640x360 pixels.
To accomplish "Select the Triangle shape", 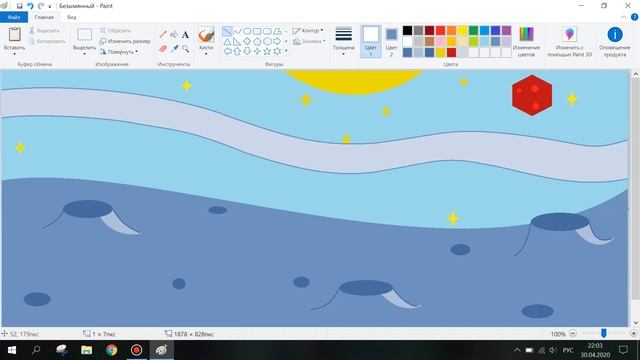I will 227,41.
